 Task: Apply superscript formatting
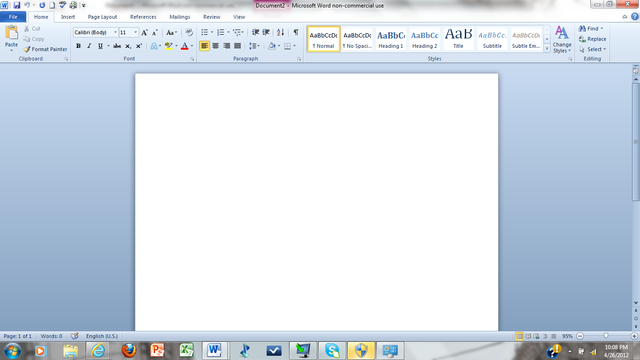[x=139, y=46]
